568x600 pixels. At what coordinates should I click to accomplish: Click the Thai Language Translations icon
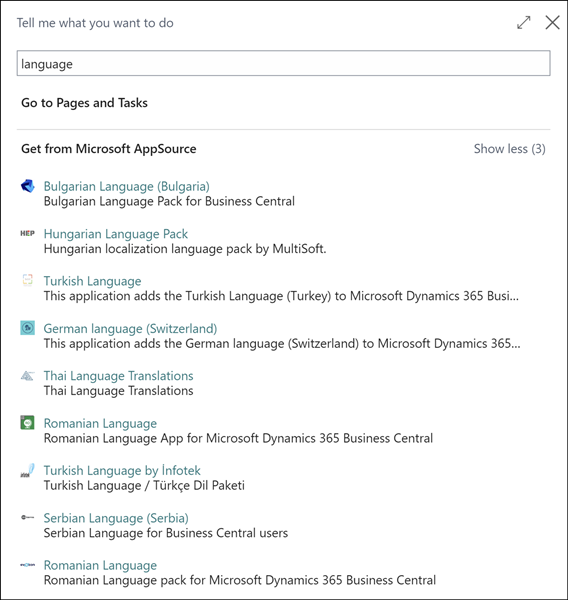[x=28, y=375]
